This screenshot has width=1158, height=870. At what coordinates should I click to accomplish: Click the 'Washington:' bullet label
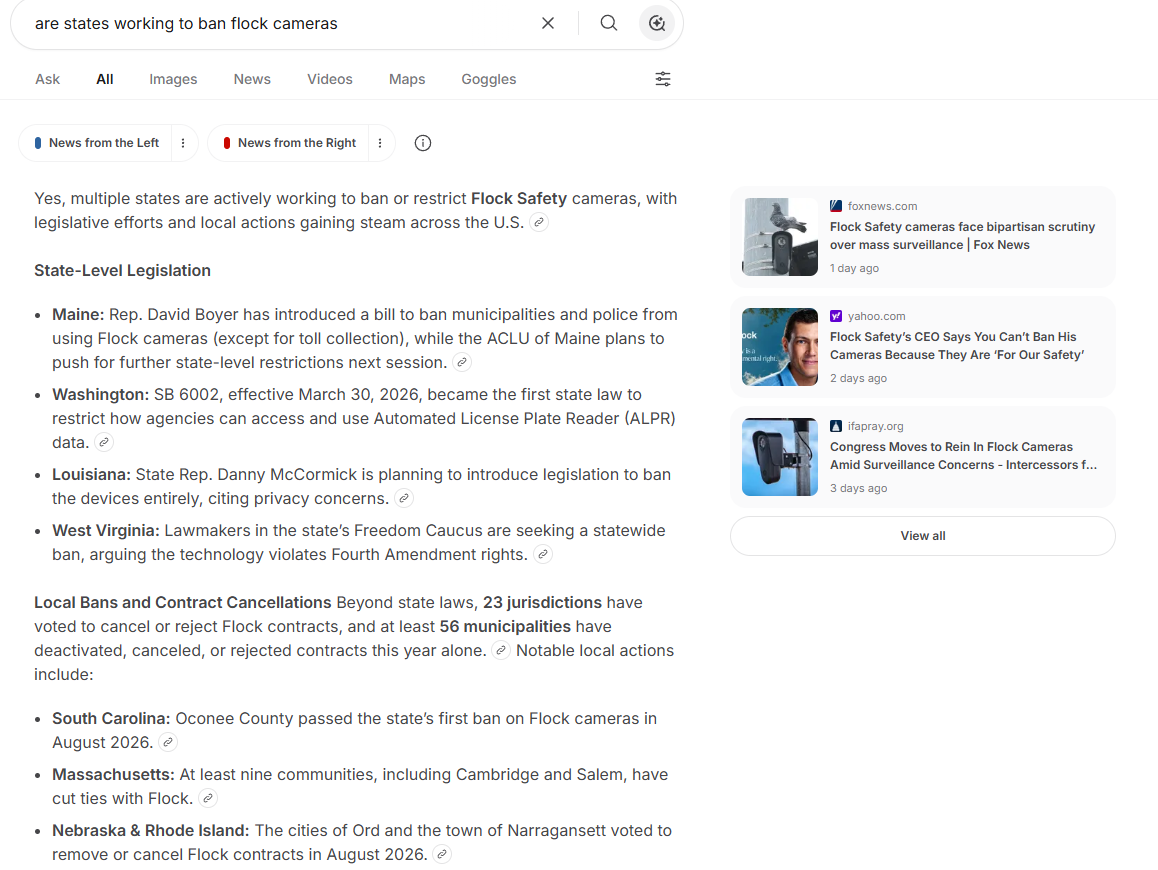point(100,394)
